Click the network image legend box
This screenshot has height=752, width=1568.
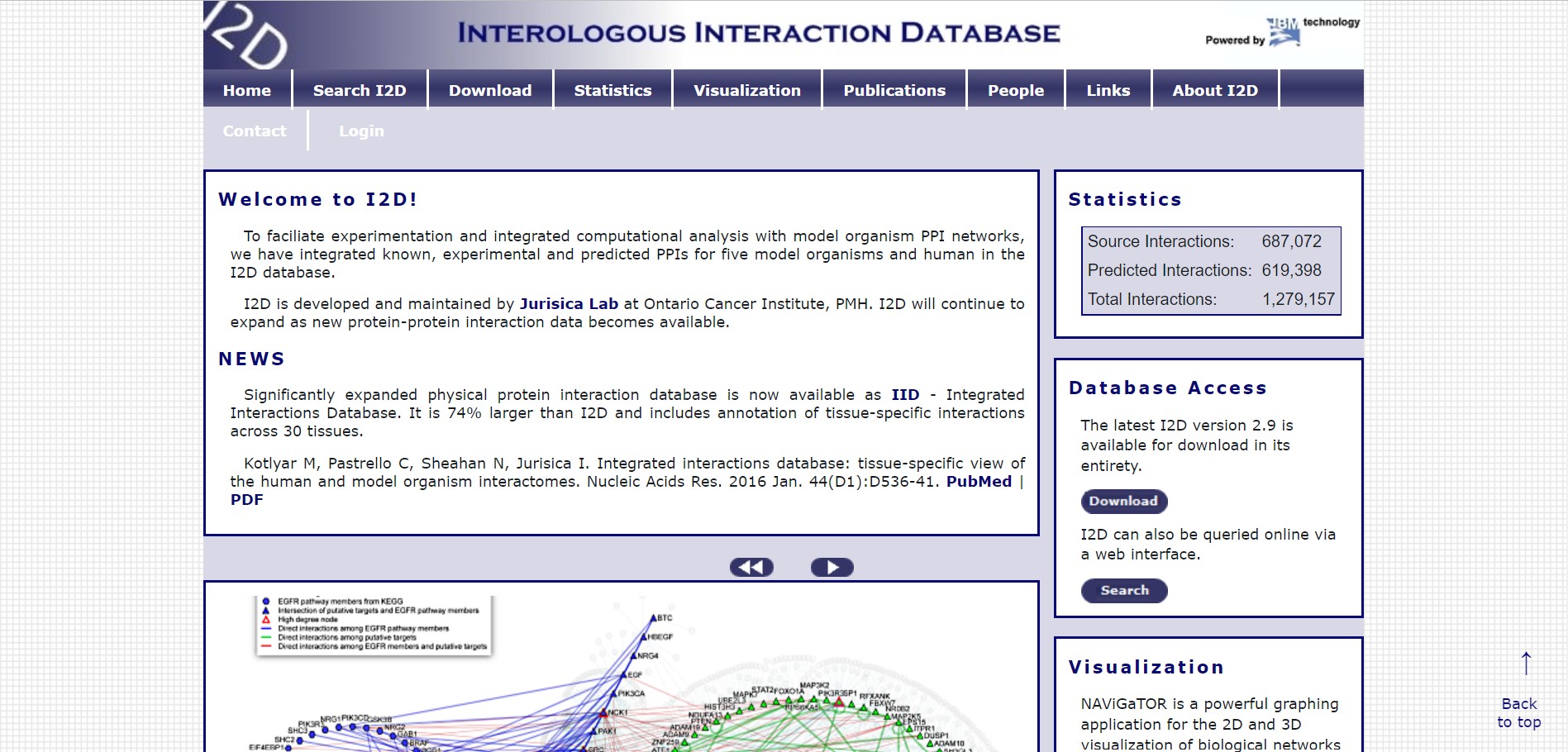[374, 625]
